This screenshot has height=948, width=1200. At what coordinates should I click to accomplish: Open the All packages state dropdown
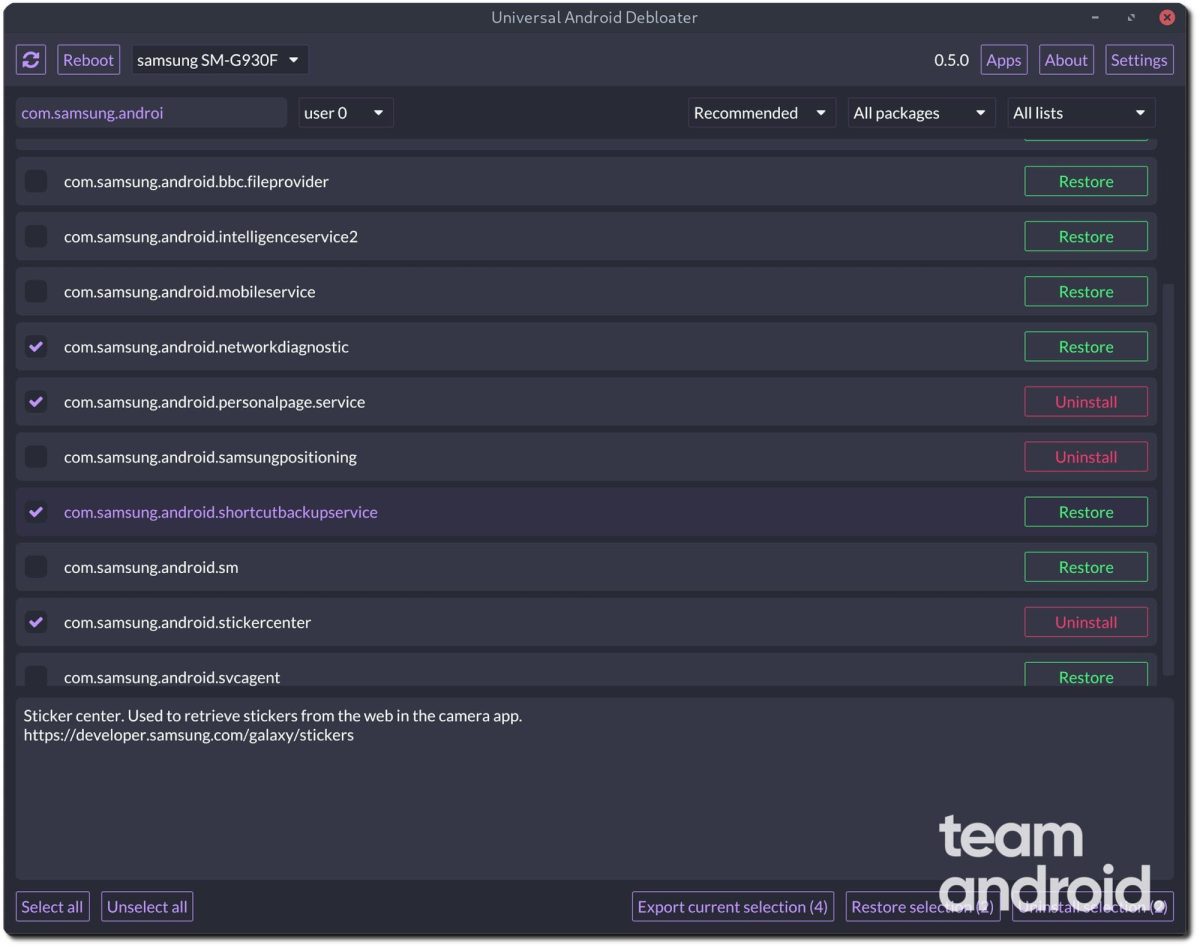click(x=920, y=113)
